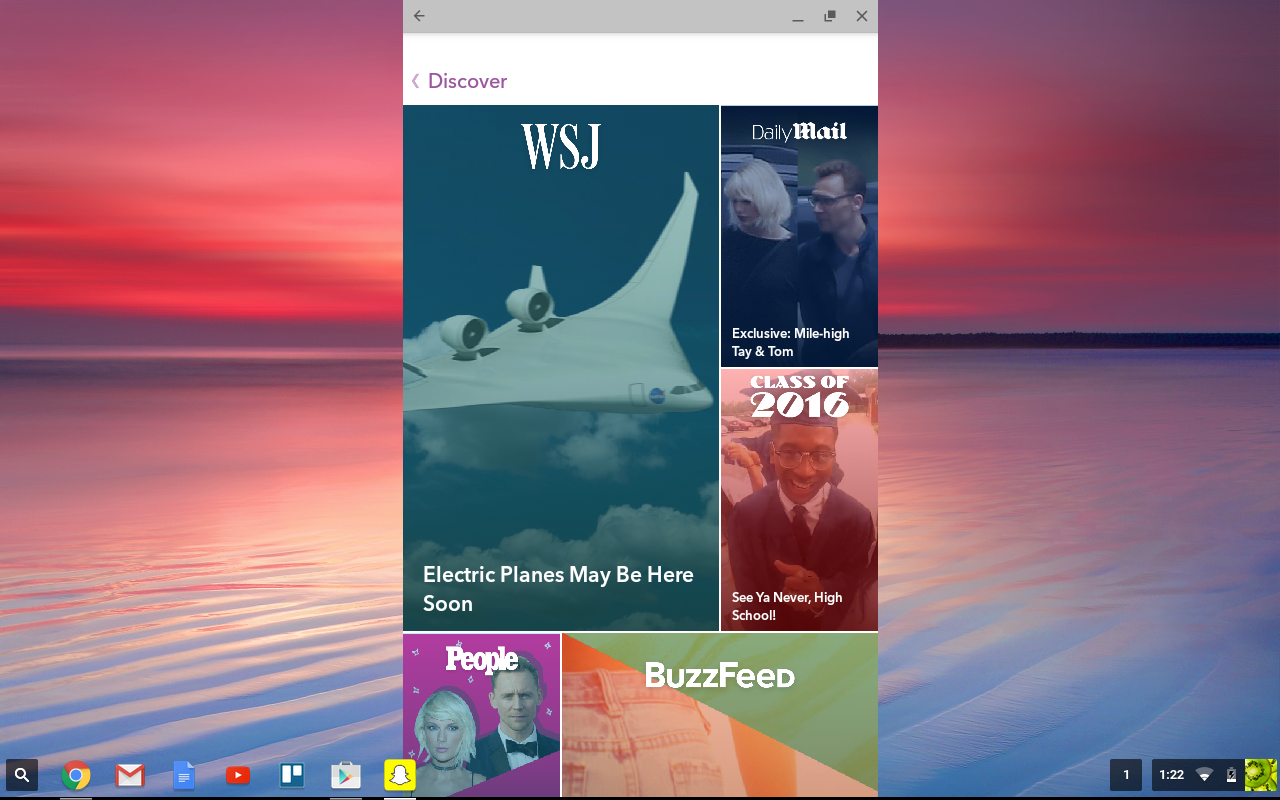Open Play Store from the shelf
The height and width of the screenshot is (800, 1280).
346,775
